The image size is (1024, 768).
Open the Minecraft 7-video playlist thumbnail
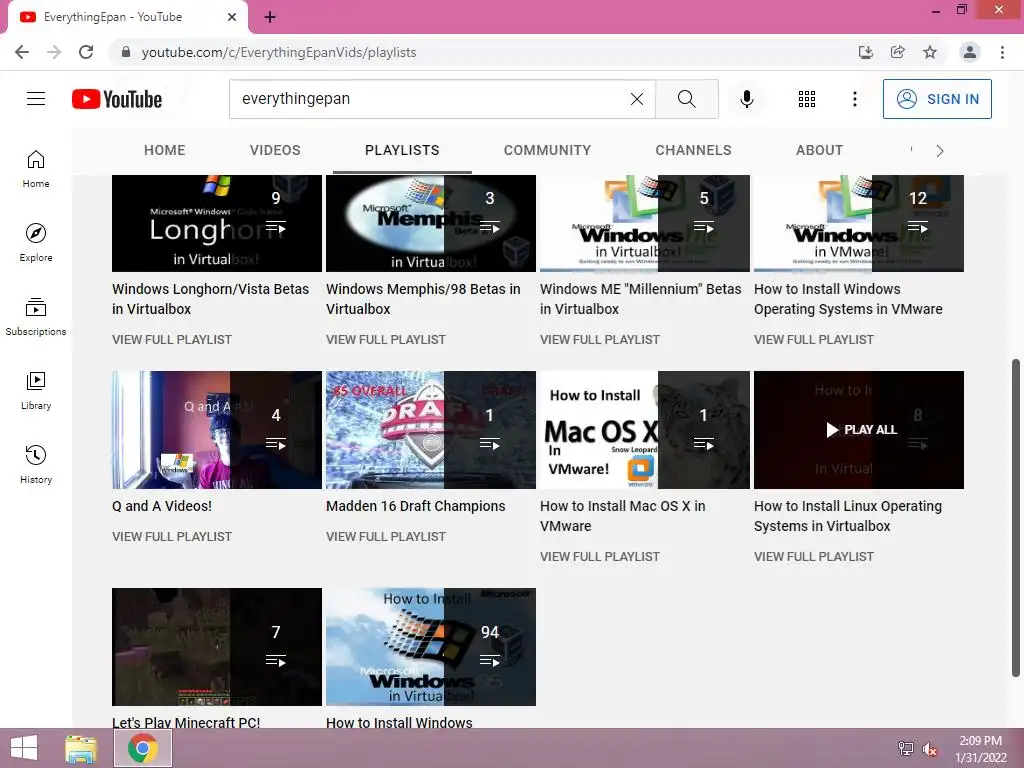(217, 647)
